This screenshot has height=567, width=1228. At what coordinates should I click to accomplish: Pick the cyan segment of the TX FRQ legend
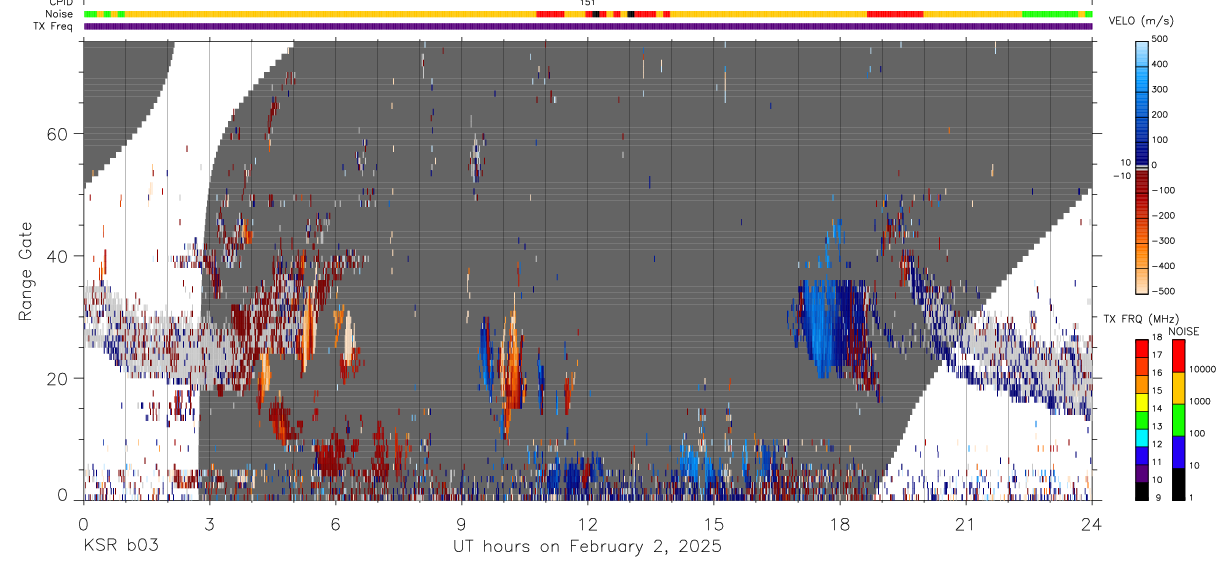click(1142, 436)
